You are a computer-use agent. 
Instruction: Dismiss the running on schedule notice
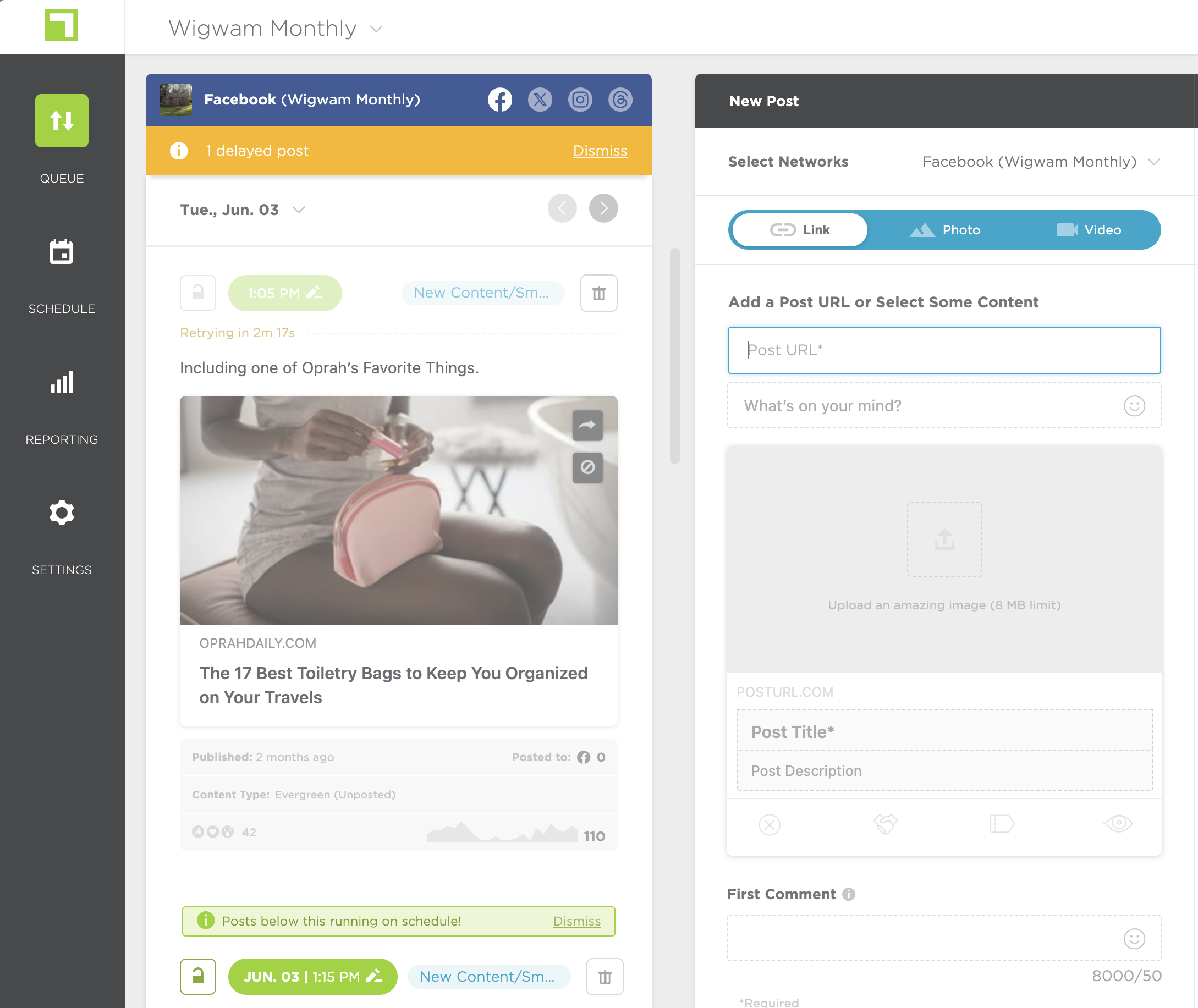click(x=576, y=922)
